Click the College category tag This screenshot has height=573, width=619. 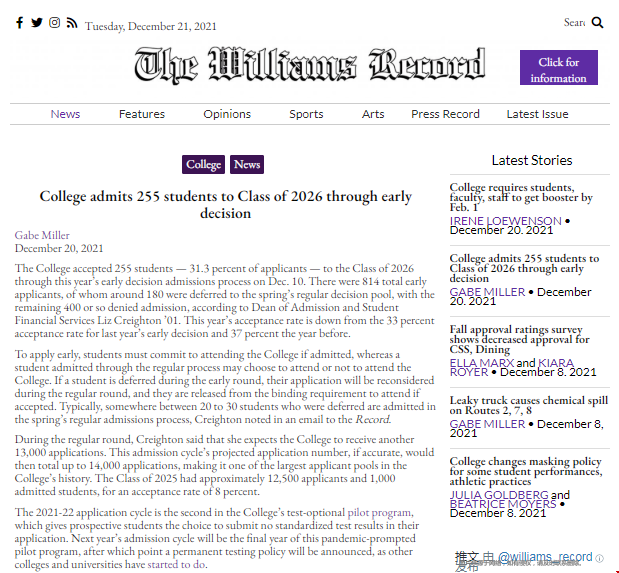tap(203, 164)
